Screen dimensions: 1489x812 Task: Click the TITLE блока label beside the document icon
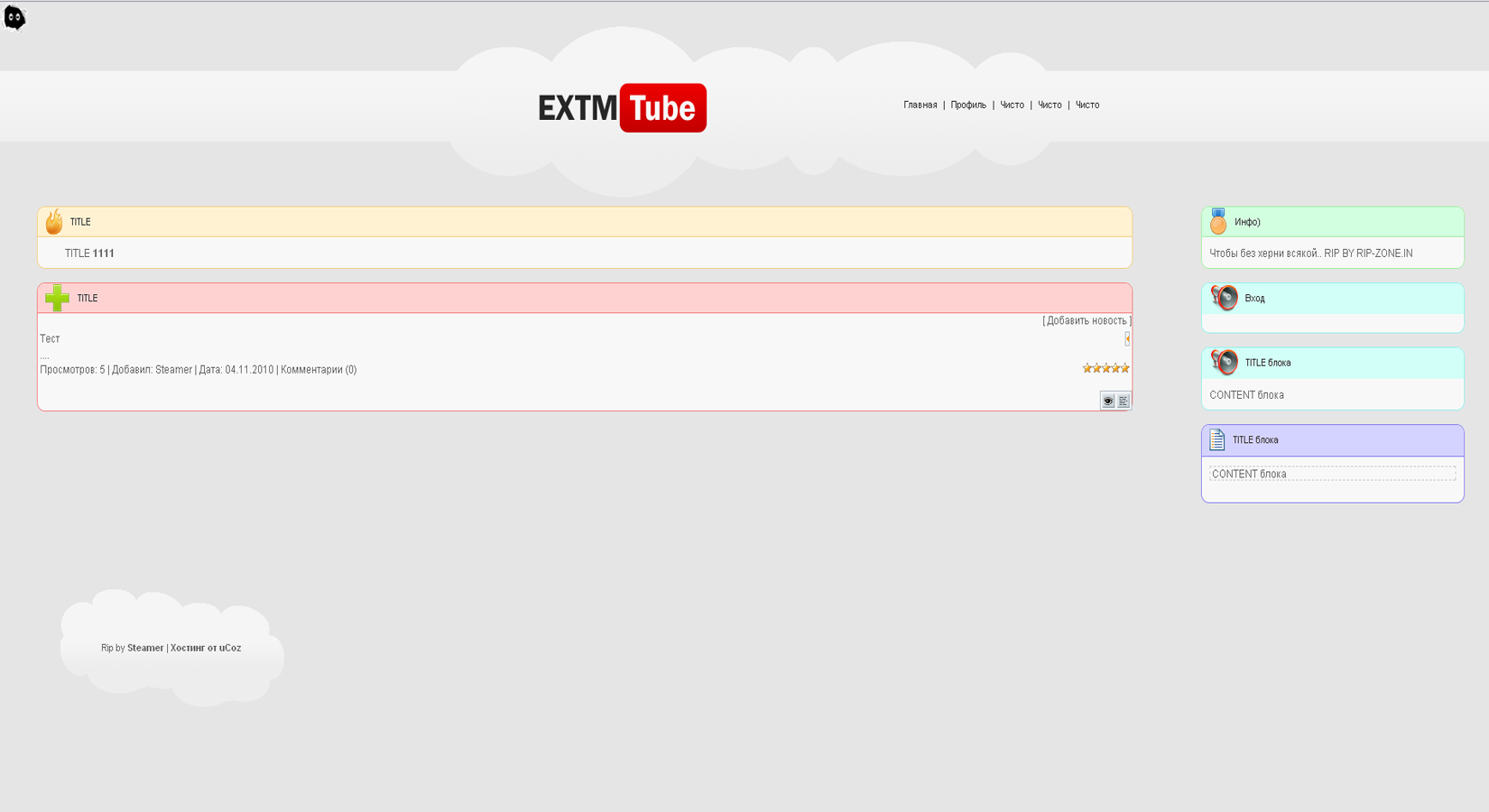[x=1255, y=440]
